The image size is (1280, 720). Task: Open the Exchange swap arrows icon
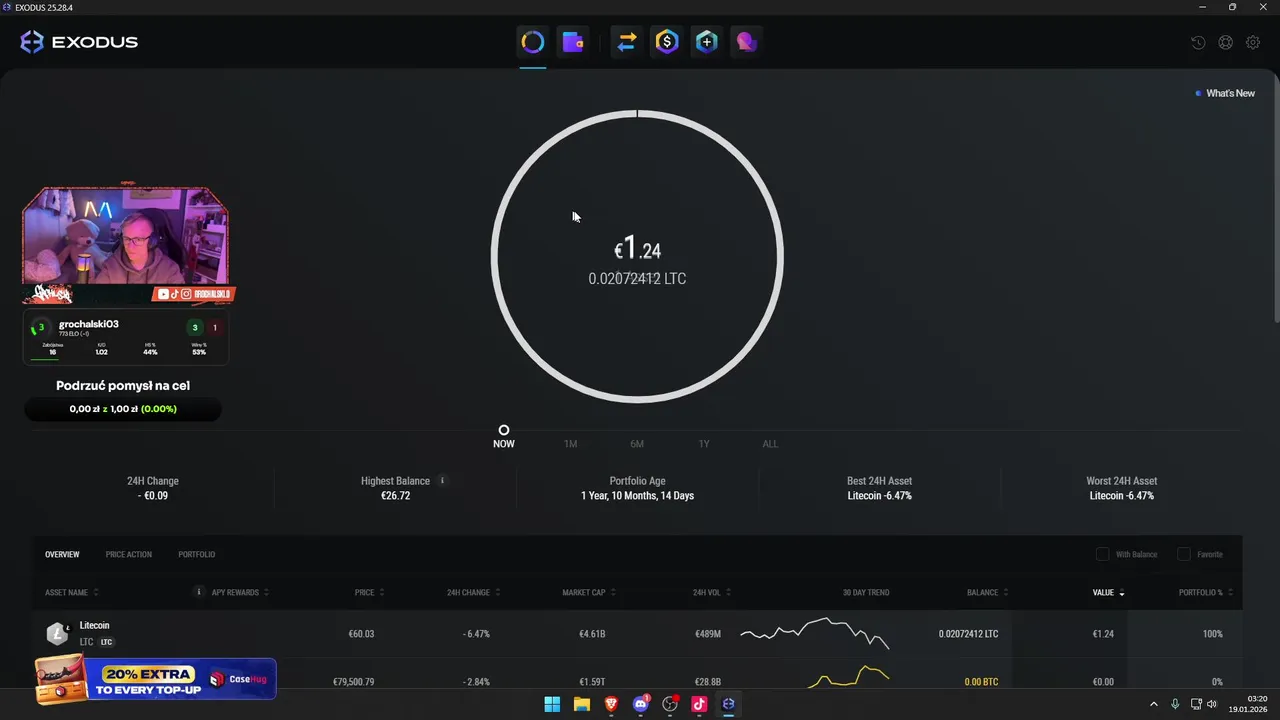pos(627,42)
